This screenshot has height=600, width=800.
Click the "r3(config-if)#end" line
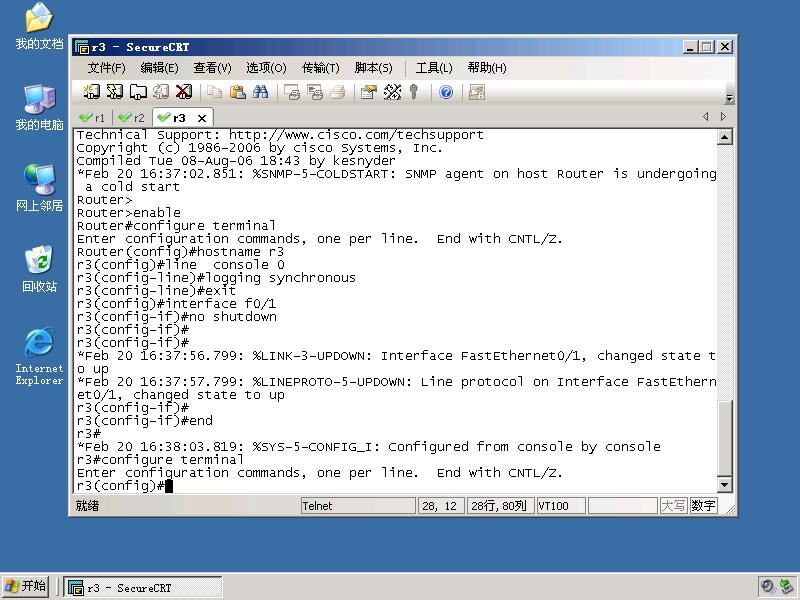pos(145,421)
